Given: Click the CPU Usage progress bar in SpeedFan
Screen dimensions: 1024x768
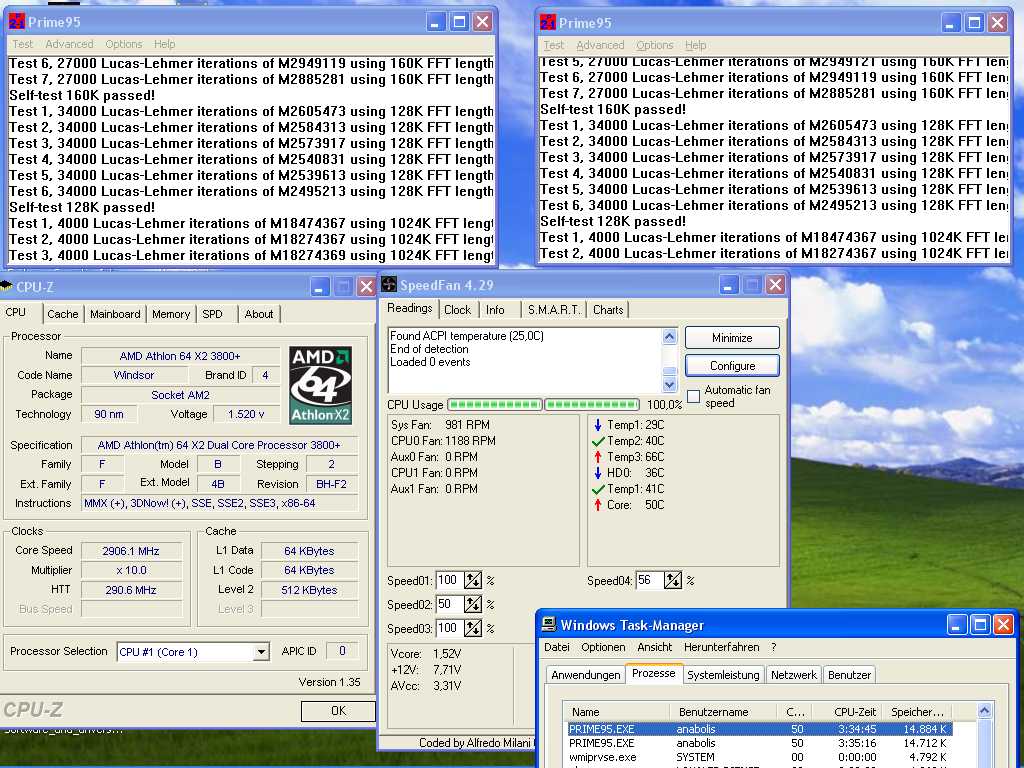Looking at the screenshot, I should click(x=543, y=405).
